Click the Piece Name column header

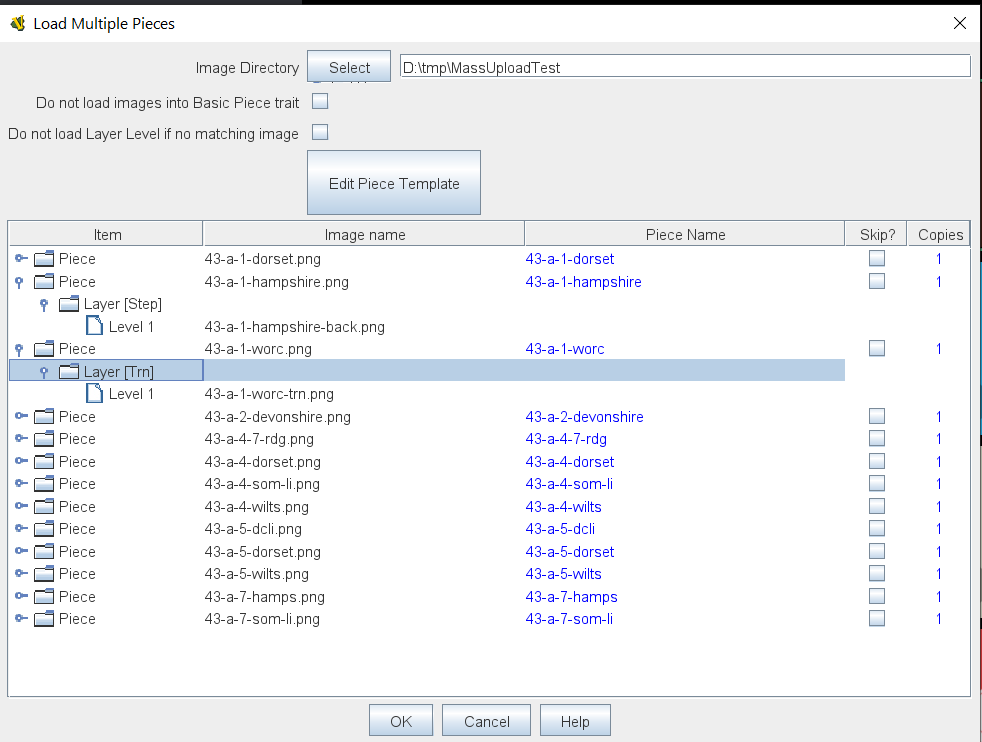(685, 235)
